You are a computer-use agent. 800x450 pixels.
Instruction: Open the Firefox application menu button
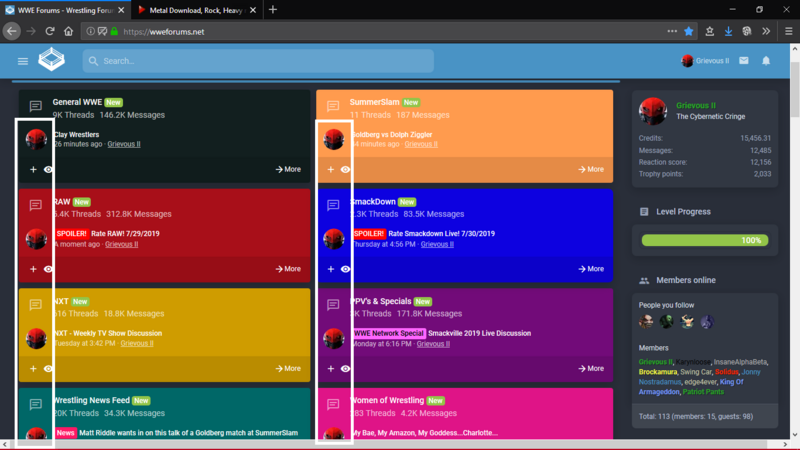pos(788,32)
